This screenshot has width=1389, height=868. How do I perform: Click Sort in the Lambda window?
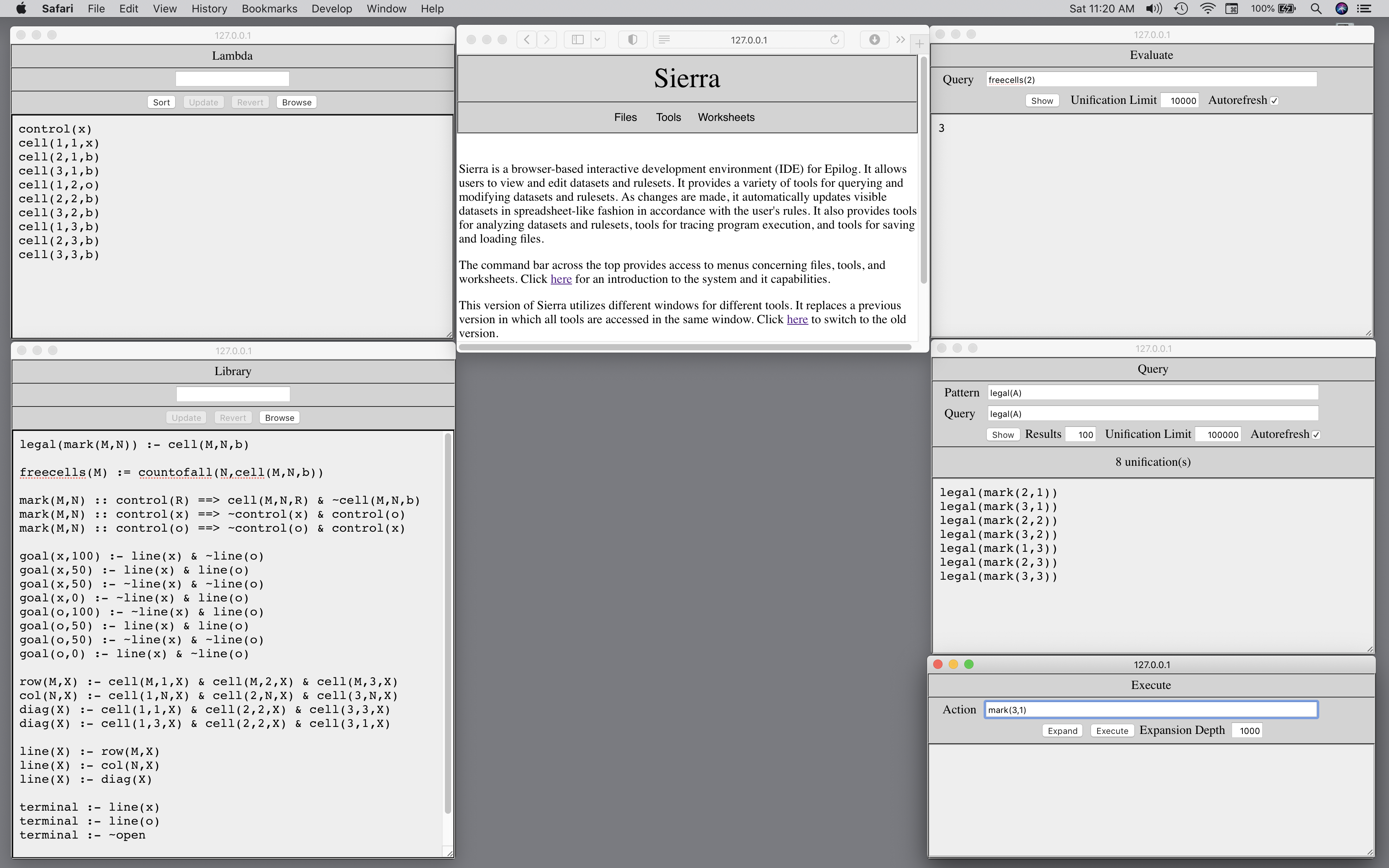click(x=161, y=102)
